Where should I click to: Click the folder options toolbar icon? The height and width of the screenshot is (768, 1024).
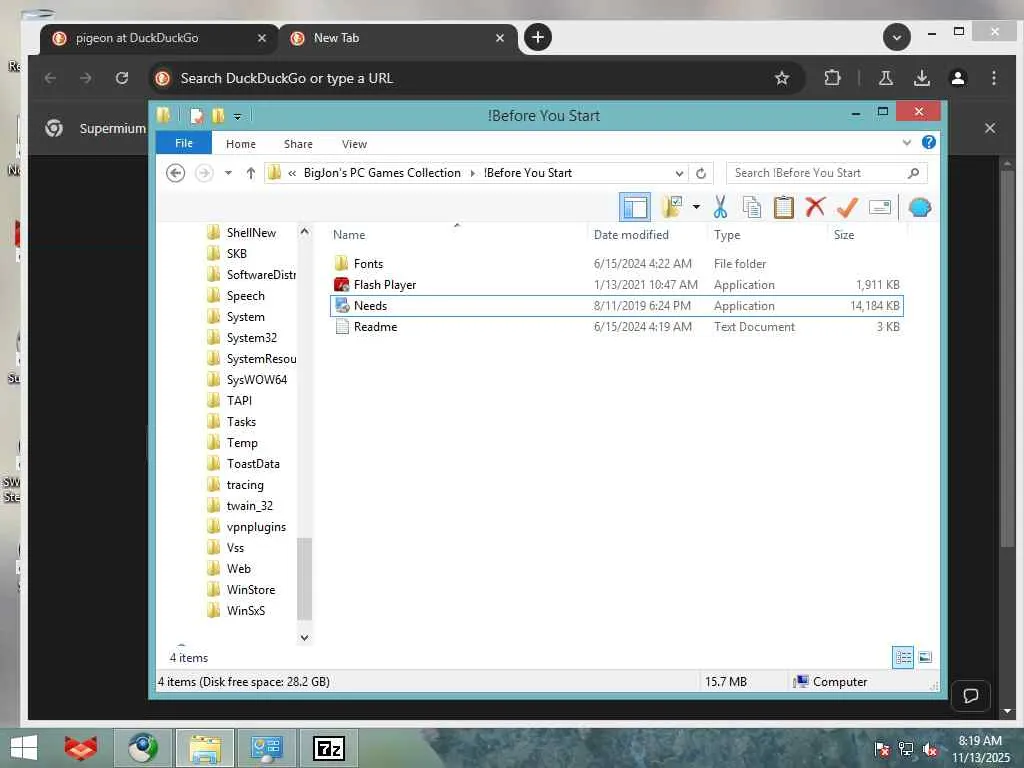(x=671, y=207)
